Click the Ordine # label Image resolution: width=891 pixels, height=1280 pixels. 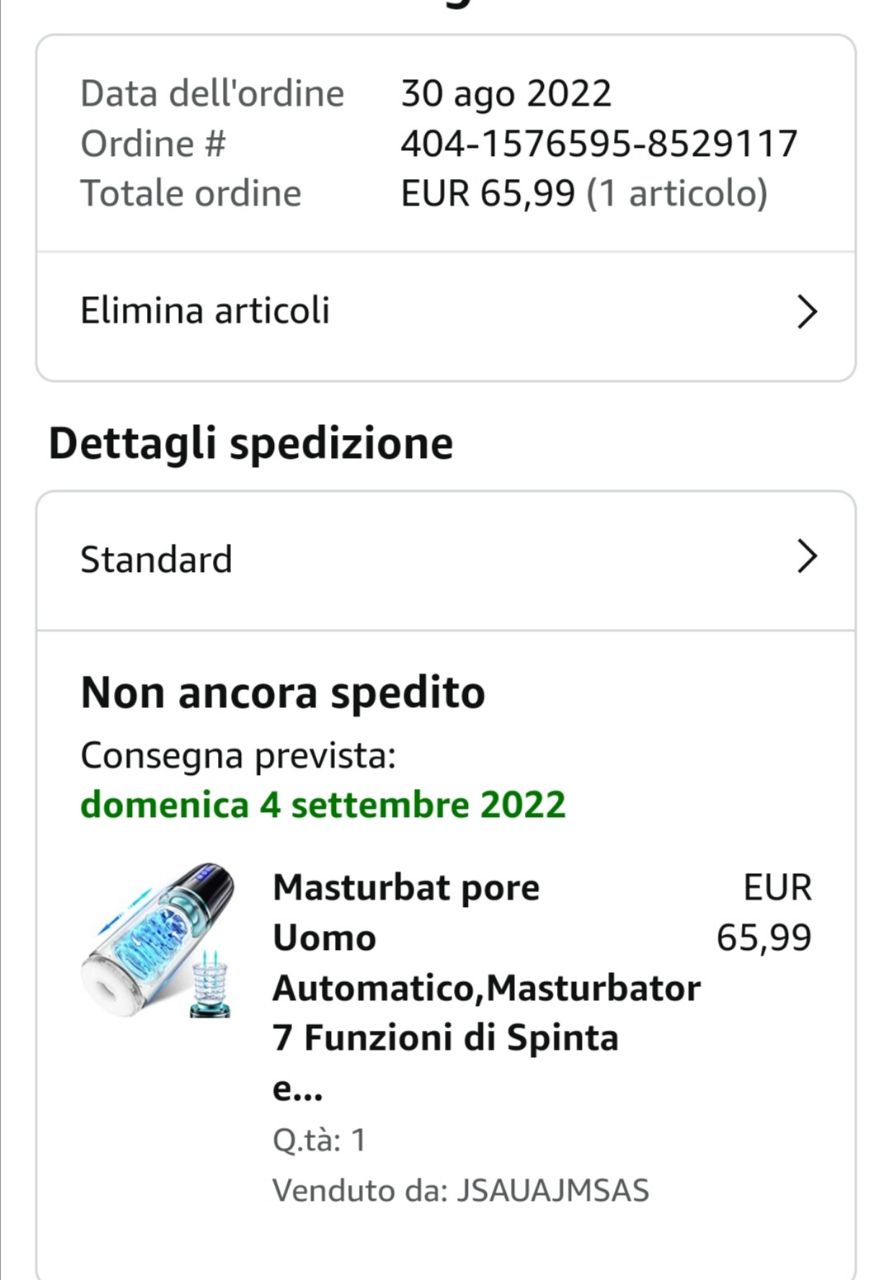[x=154, y=144]
